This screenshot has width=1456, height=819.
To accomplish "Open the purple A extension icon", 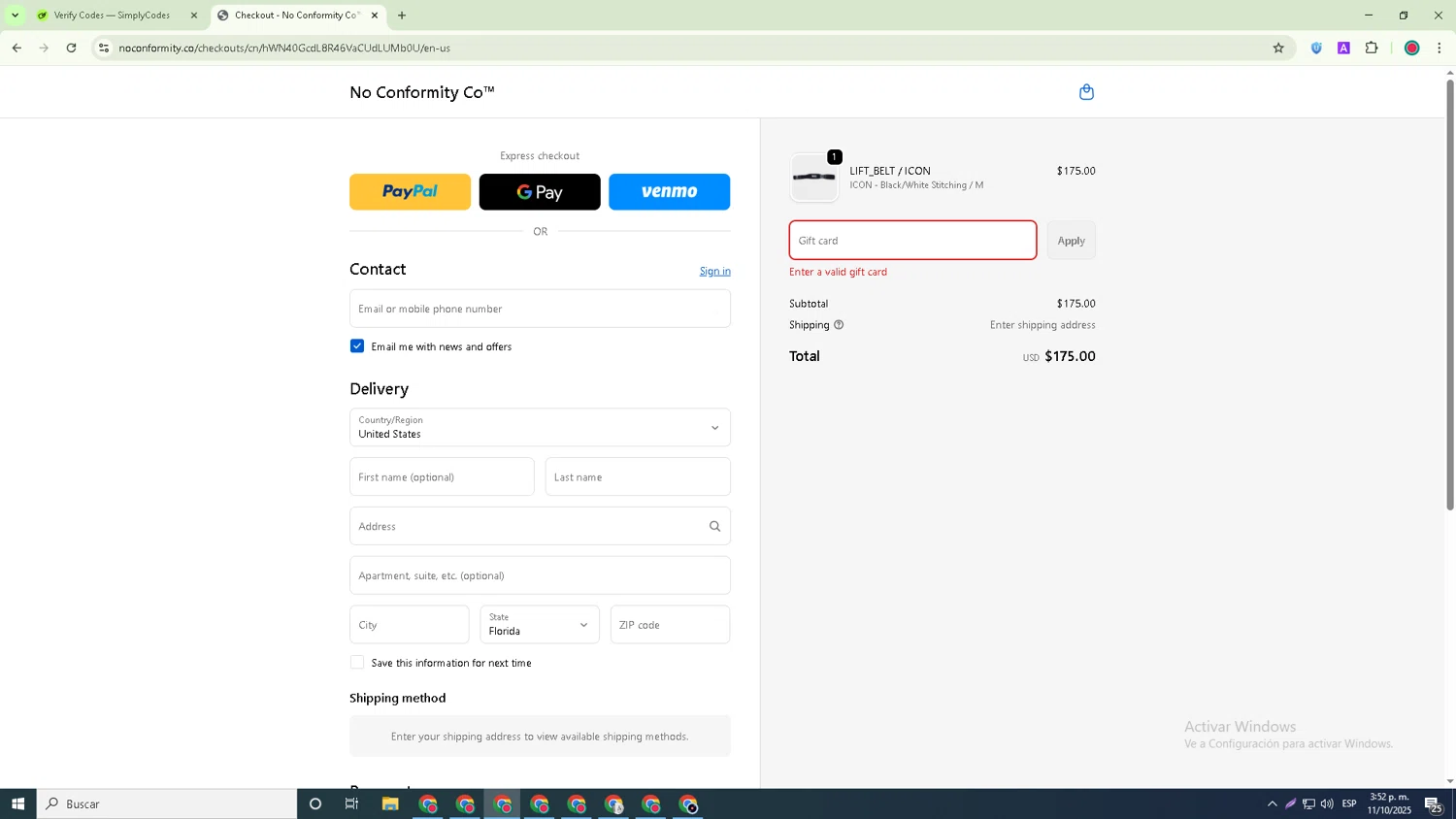I will (x=1343, y=48).
